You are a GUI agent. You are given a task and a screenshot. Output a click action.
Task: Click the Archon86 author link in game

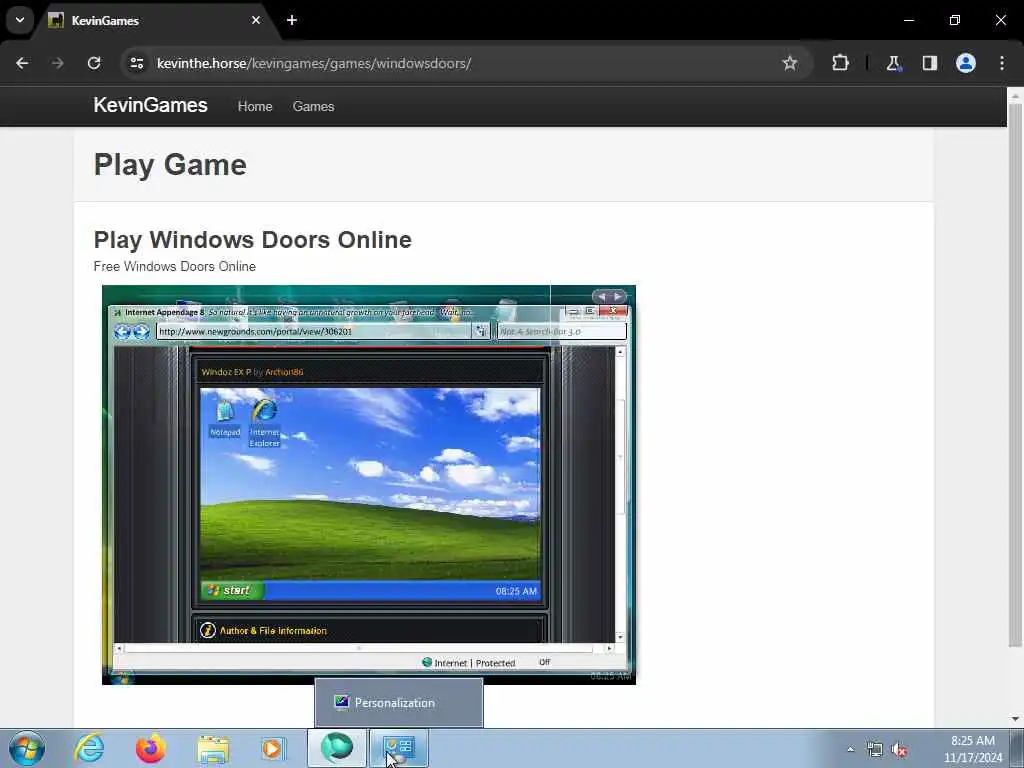click(284, 372)
